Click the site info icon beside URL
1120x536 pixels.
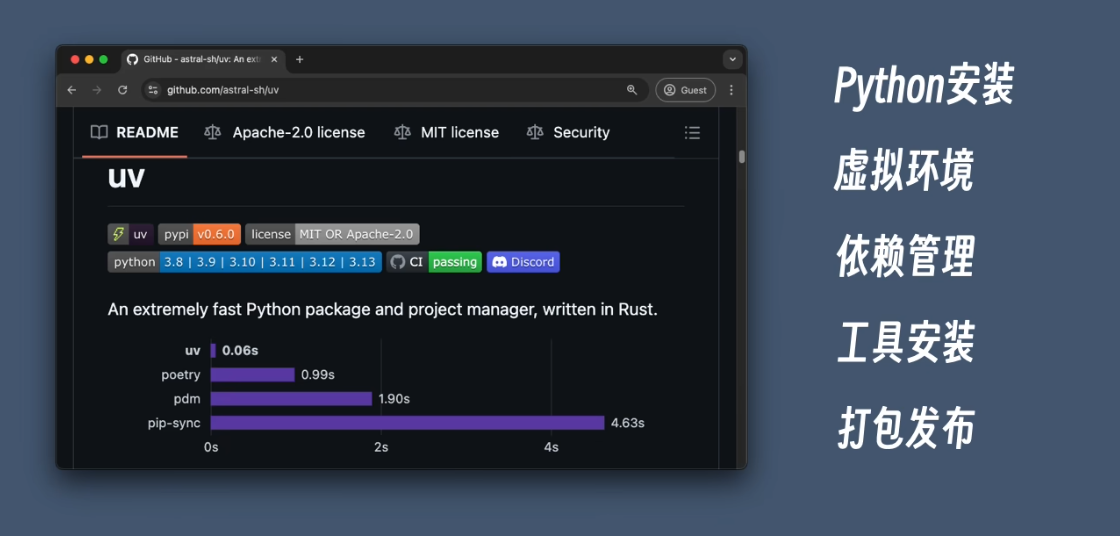click(x=153, y=90)
